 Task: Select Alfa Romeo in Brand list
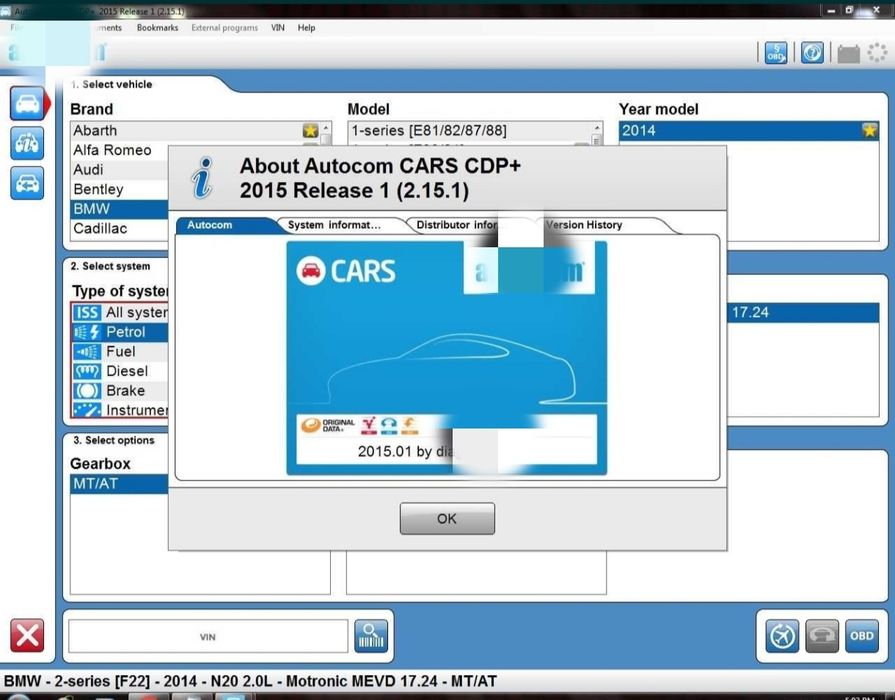click(x=120, y=150)
